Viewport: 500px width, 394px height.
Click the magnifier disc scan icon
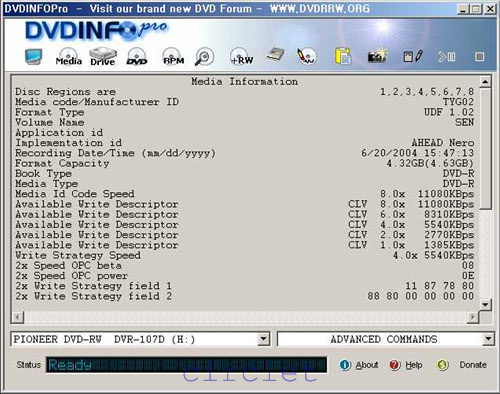pos(204,56)
